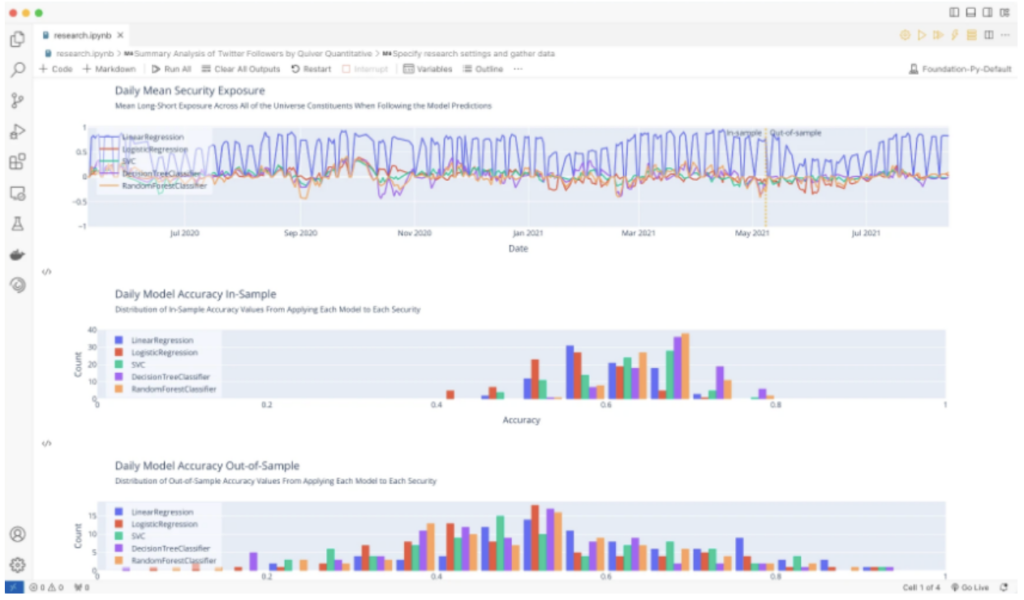Open Run and Debug view
Screen dimensions: 1024x600
[17, 131]
